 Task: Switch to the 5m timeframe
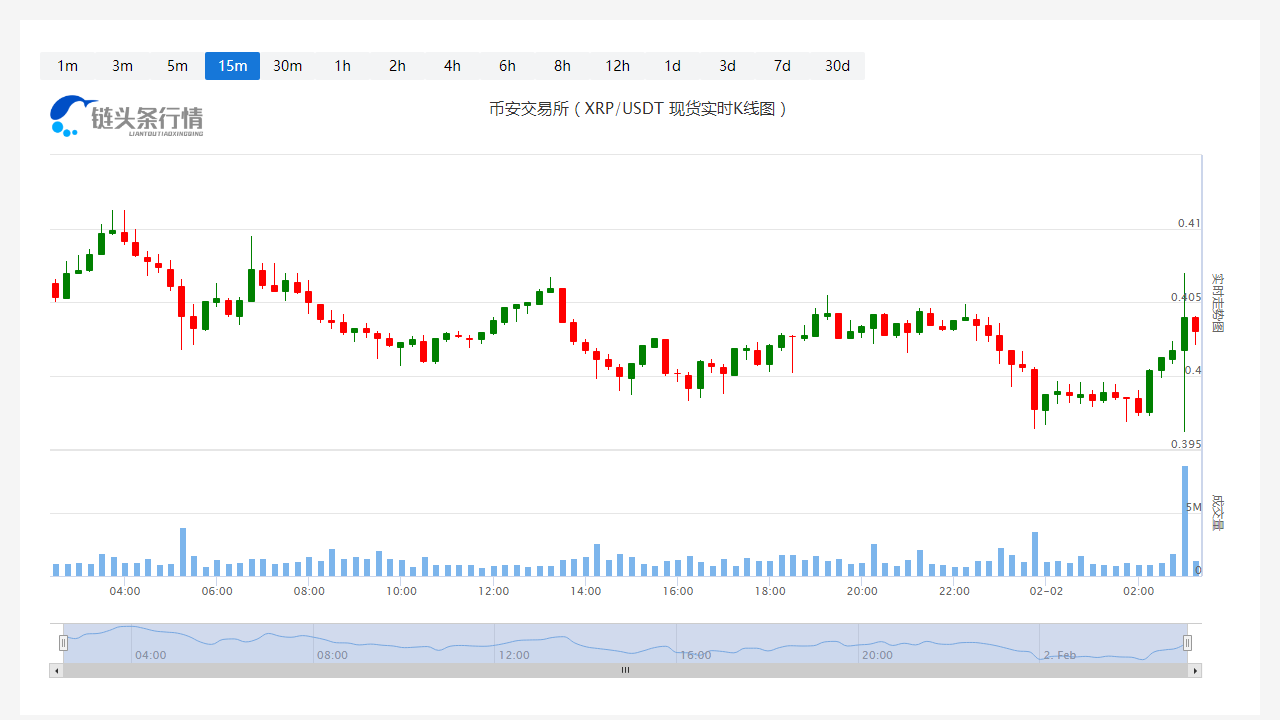177,66
